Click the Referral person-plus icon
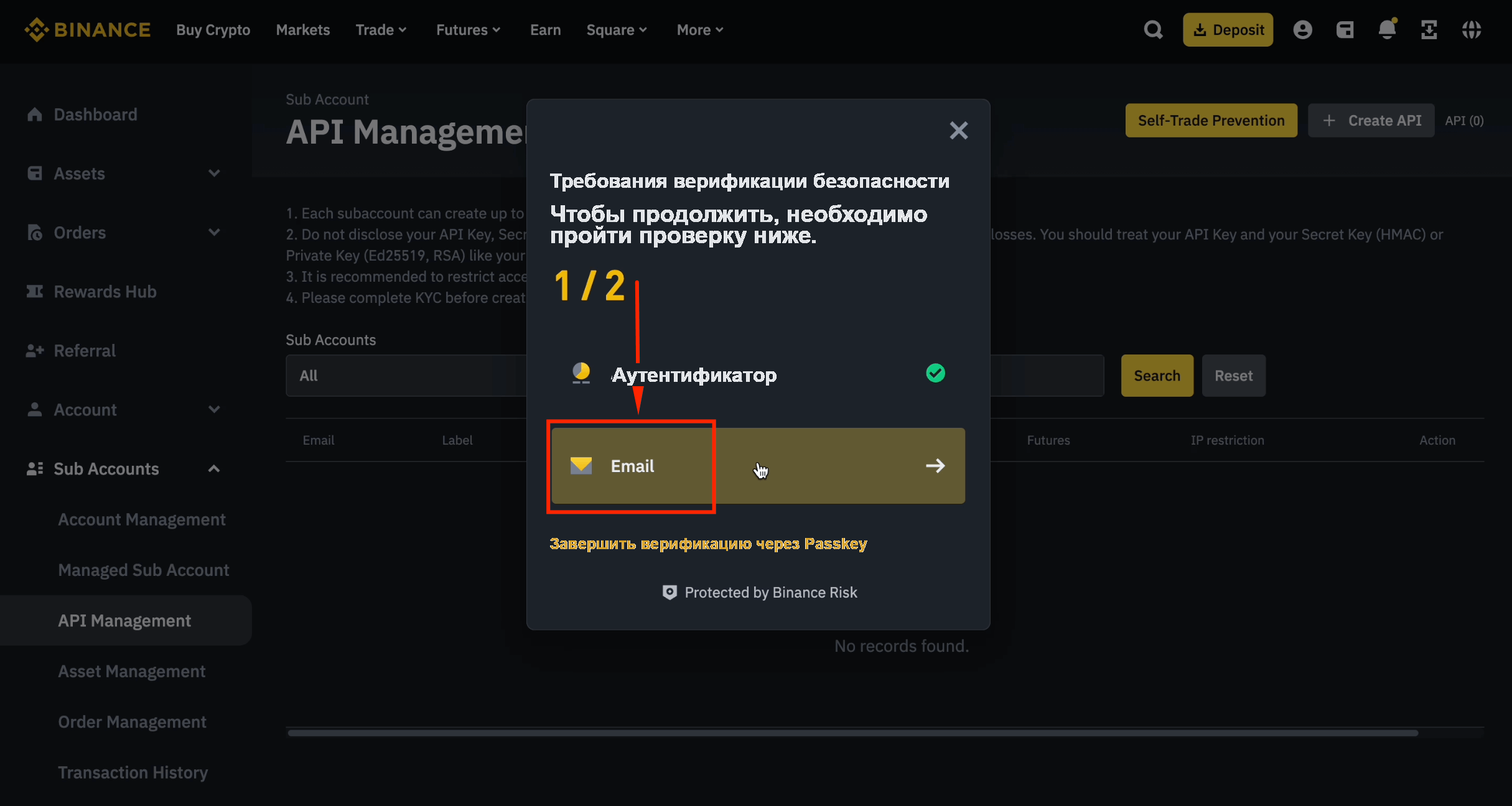The width and height of the screenshot is (1512, 806). [x=35, y=351]
